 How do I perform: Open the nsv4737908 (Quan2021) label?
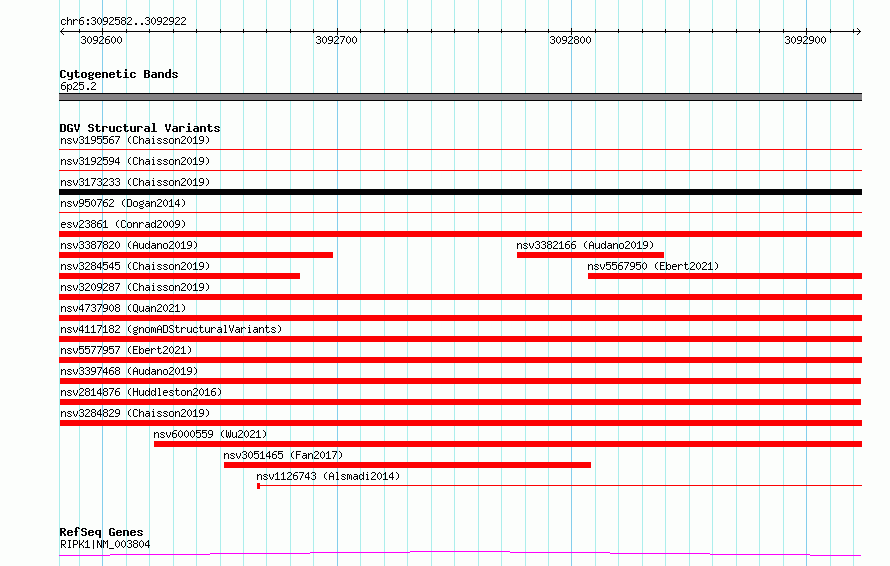(x=123, y=308)
